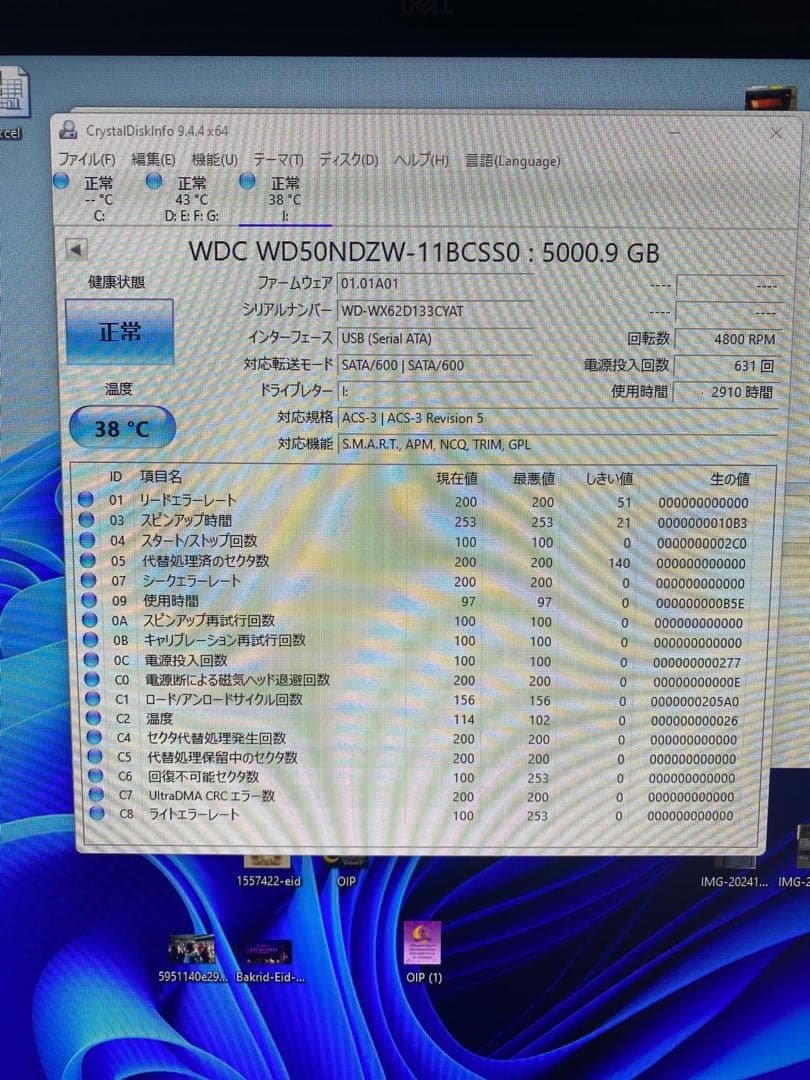This screenshot has height=1080, width=810.
Task: Click the C: drive status circle
Action: click(x=63, y=182)
